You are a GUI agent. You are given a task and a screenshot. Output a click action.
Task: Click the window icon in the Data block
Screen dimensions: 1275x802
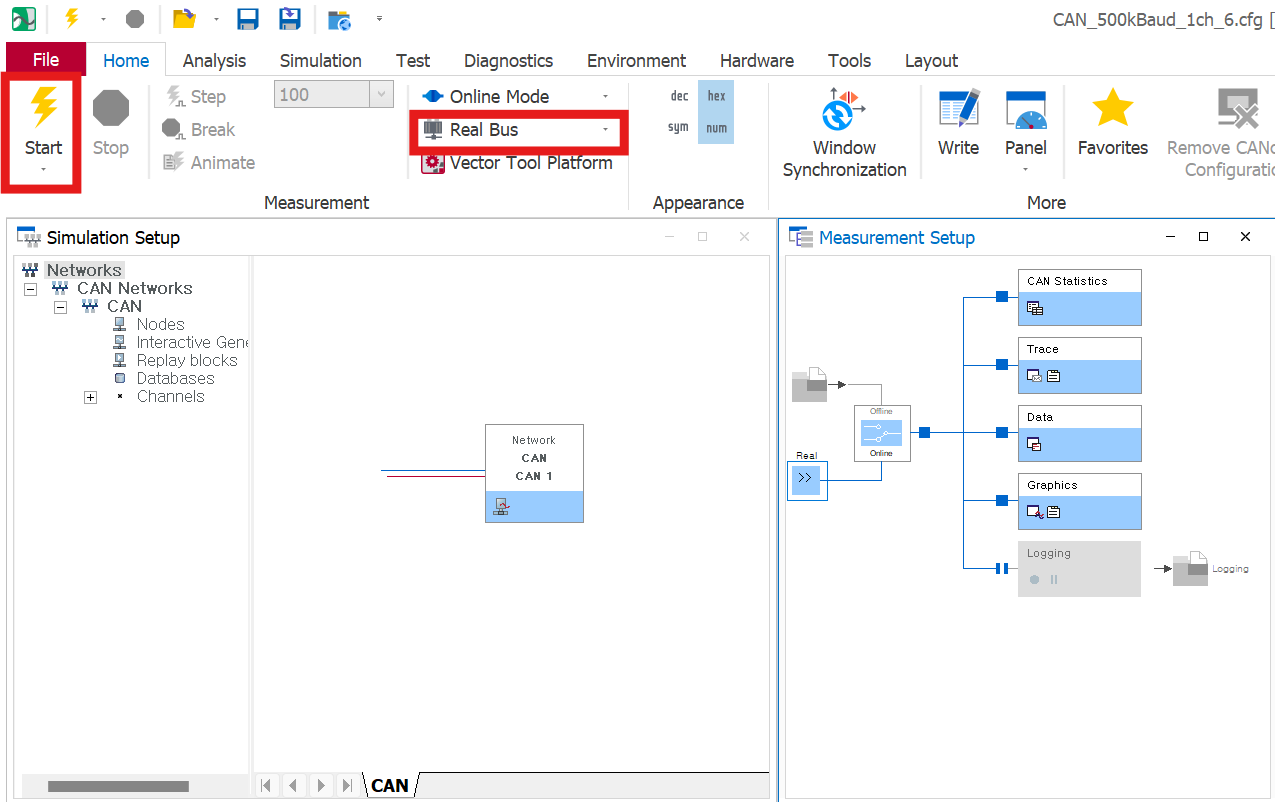pos(1034,444)
